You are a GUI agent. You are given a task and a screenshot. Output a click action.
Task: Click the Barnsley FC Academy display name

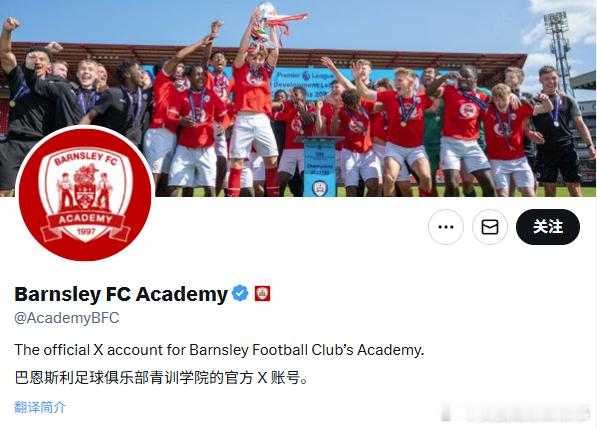[x=121, y=294]
